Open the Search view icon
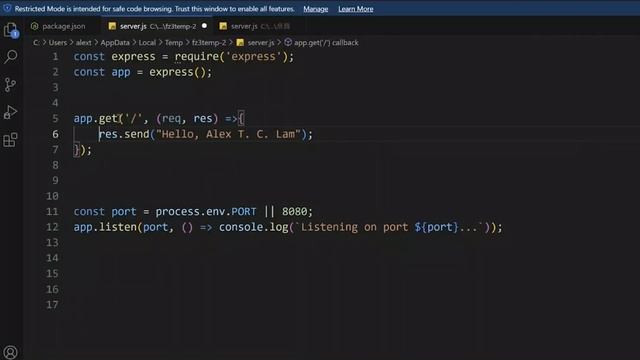640x360 pixels. (x=11, y=57)
